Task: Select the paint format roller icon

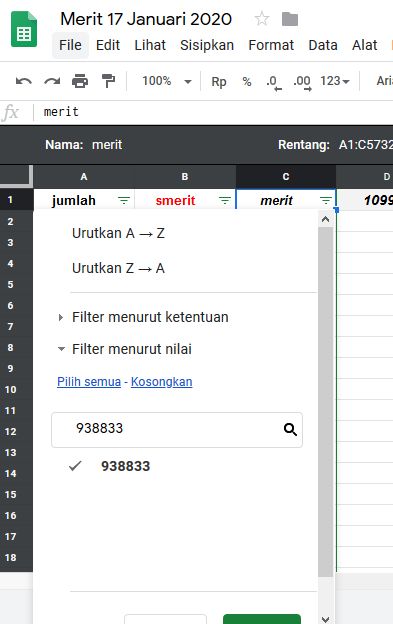Action: pos(108,81)
